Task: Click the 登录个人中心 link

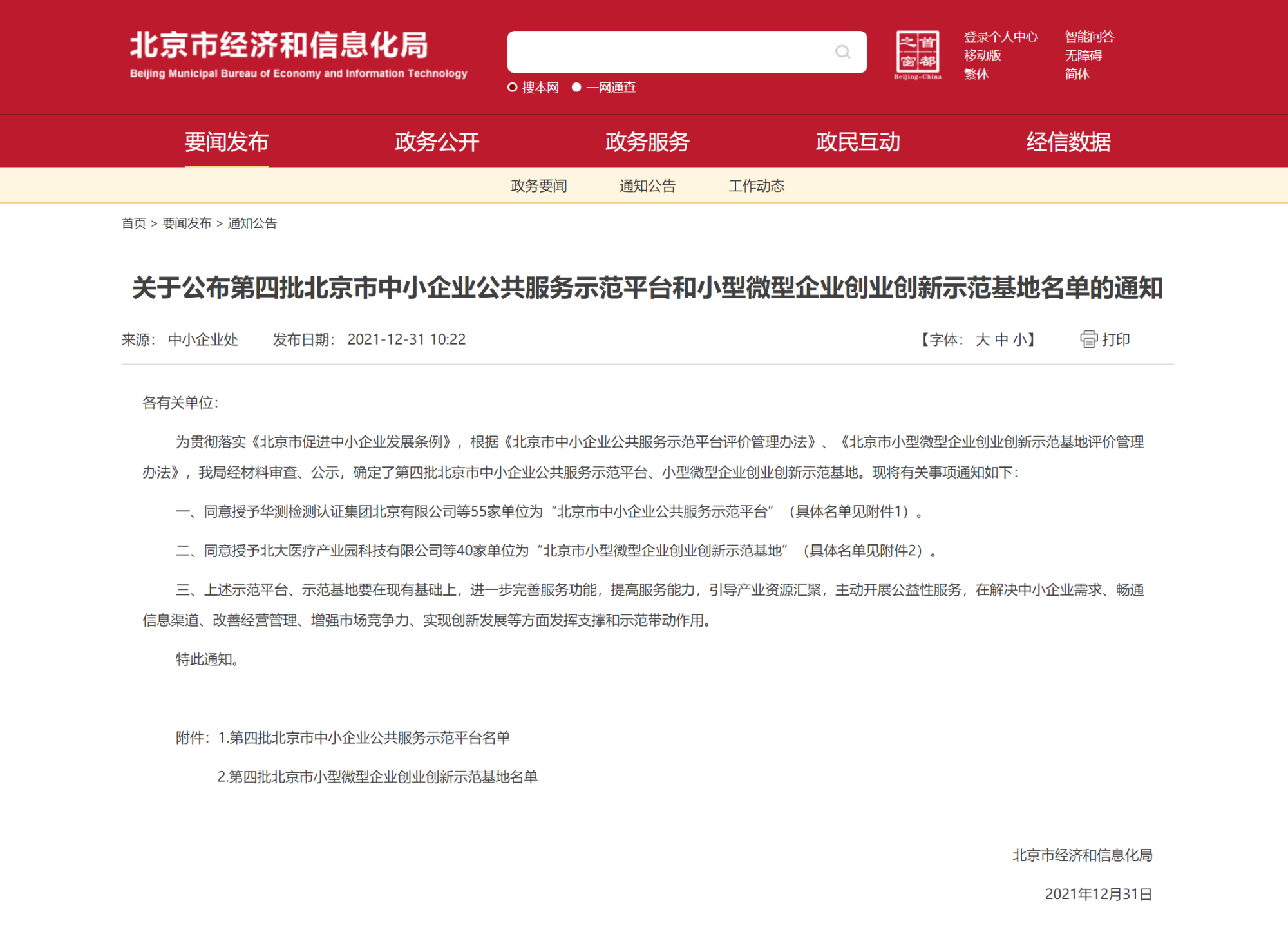Action: tap(1000, 37)
